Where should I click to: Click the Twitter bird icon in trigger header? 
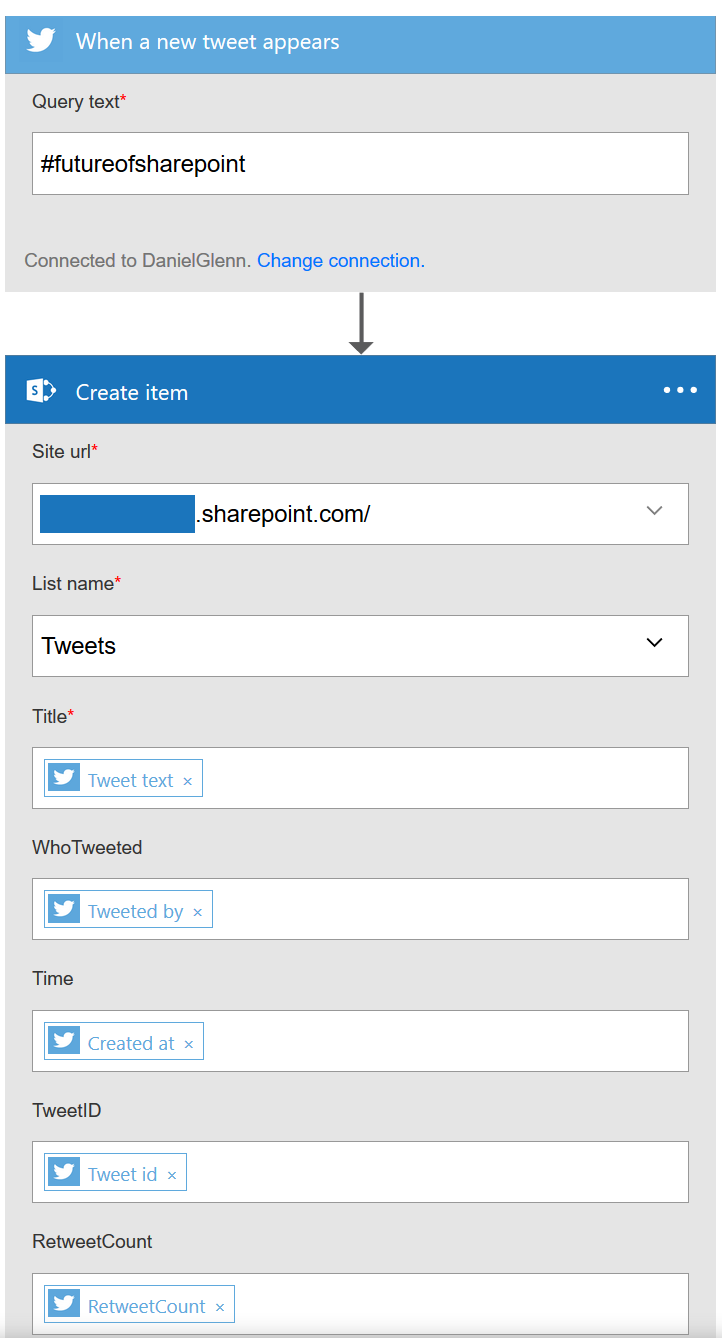[41, 41]
